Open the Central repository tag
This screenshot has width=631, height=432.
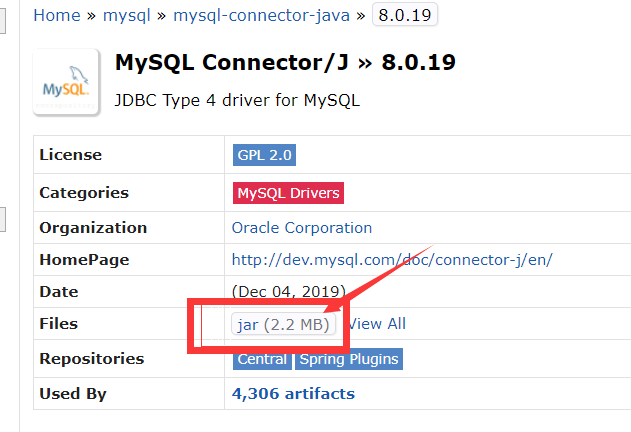262,359
